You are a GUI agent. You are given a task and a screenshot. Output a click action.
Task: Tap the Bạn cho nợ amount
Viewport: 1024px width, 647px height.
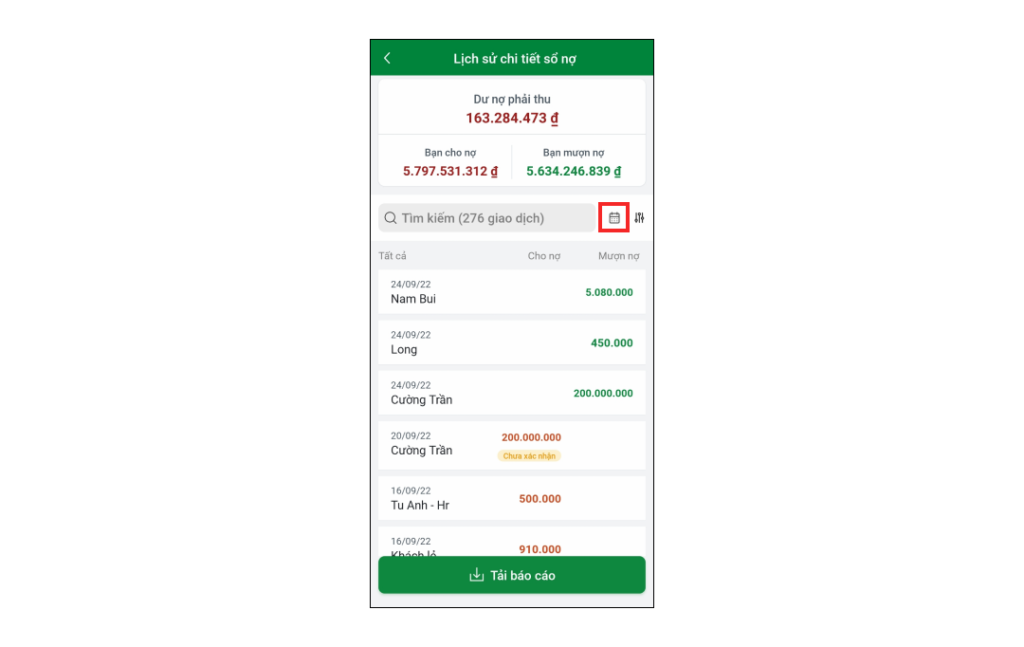click(450, 171)
